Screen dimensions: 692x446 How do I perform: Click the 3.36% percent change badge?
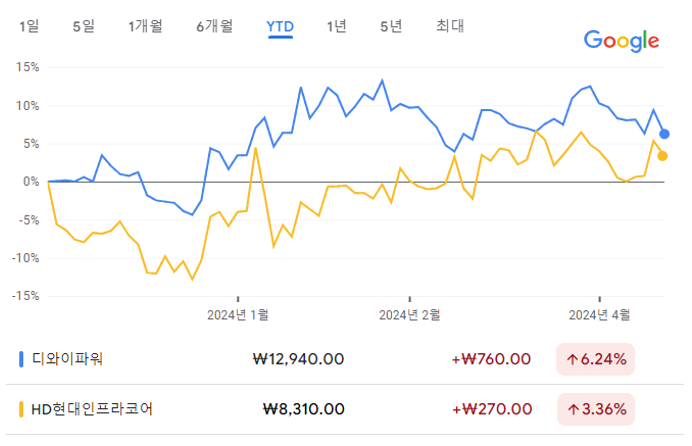tap(596, 409)
